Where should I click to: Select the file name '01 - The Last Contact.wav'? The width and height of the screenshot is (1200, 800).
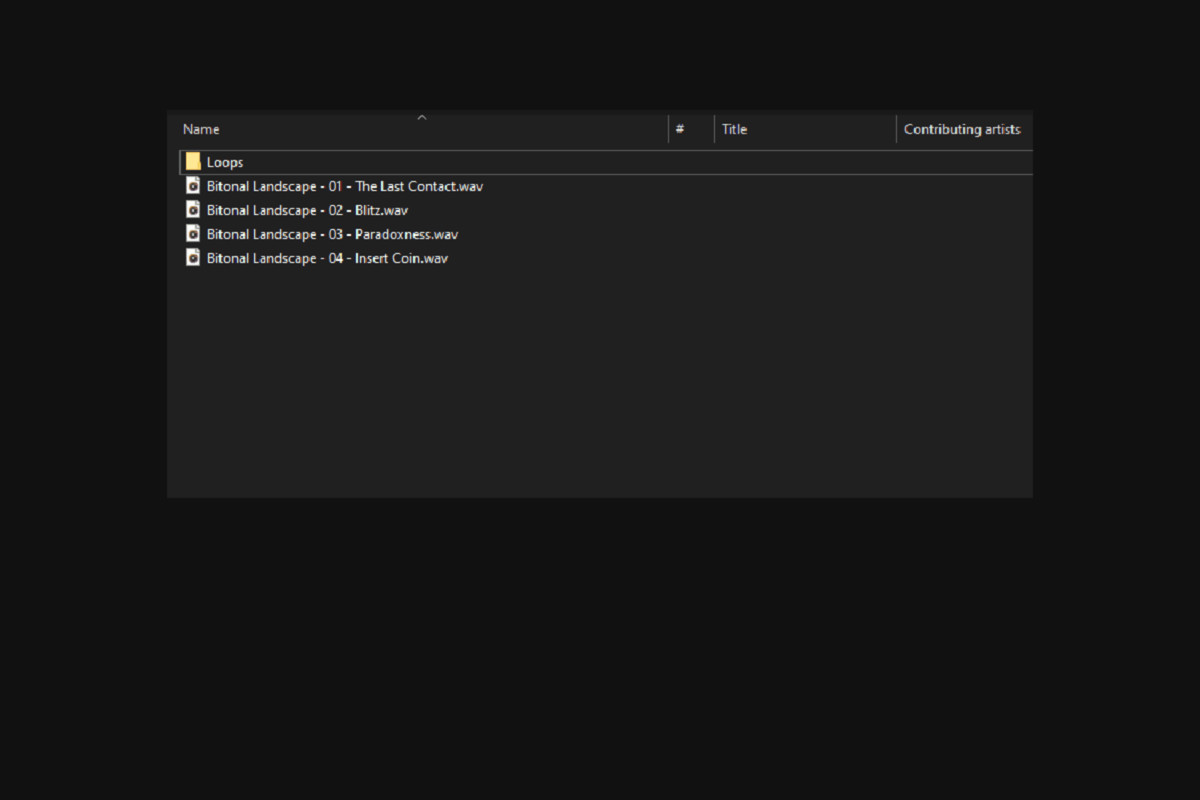click(x=345, y=186)
